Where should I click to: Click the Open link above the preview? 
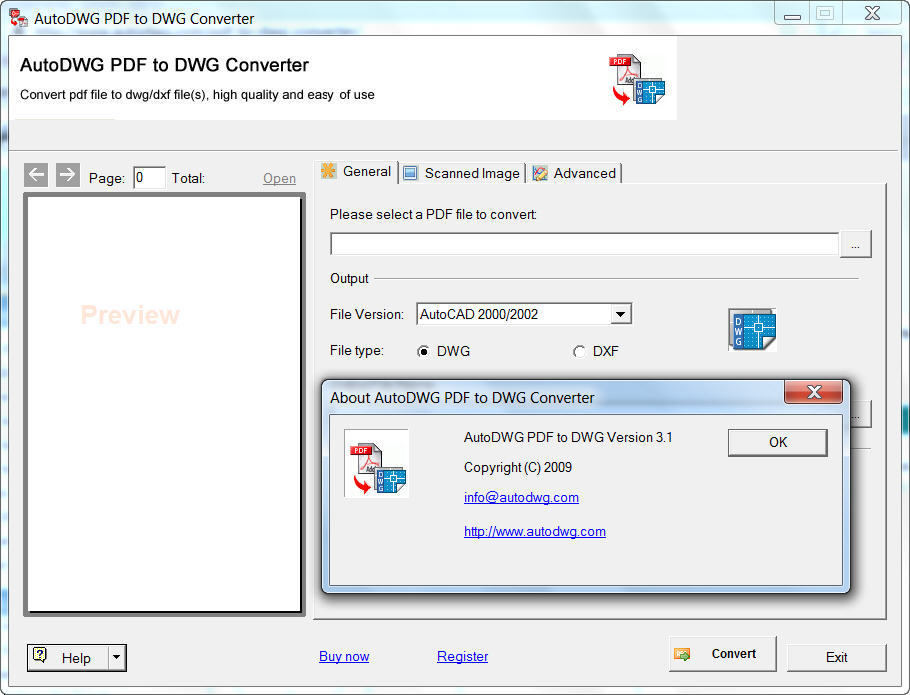tap(279, 179)
